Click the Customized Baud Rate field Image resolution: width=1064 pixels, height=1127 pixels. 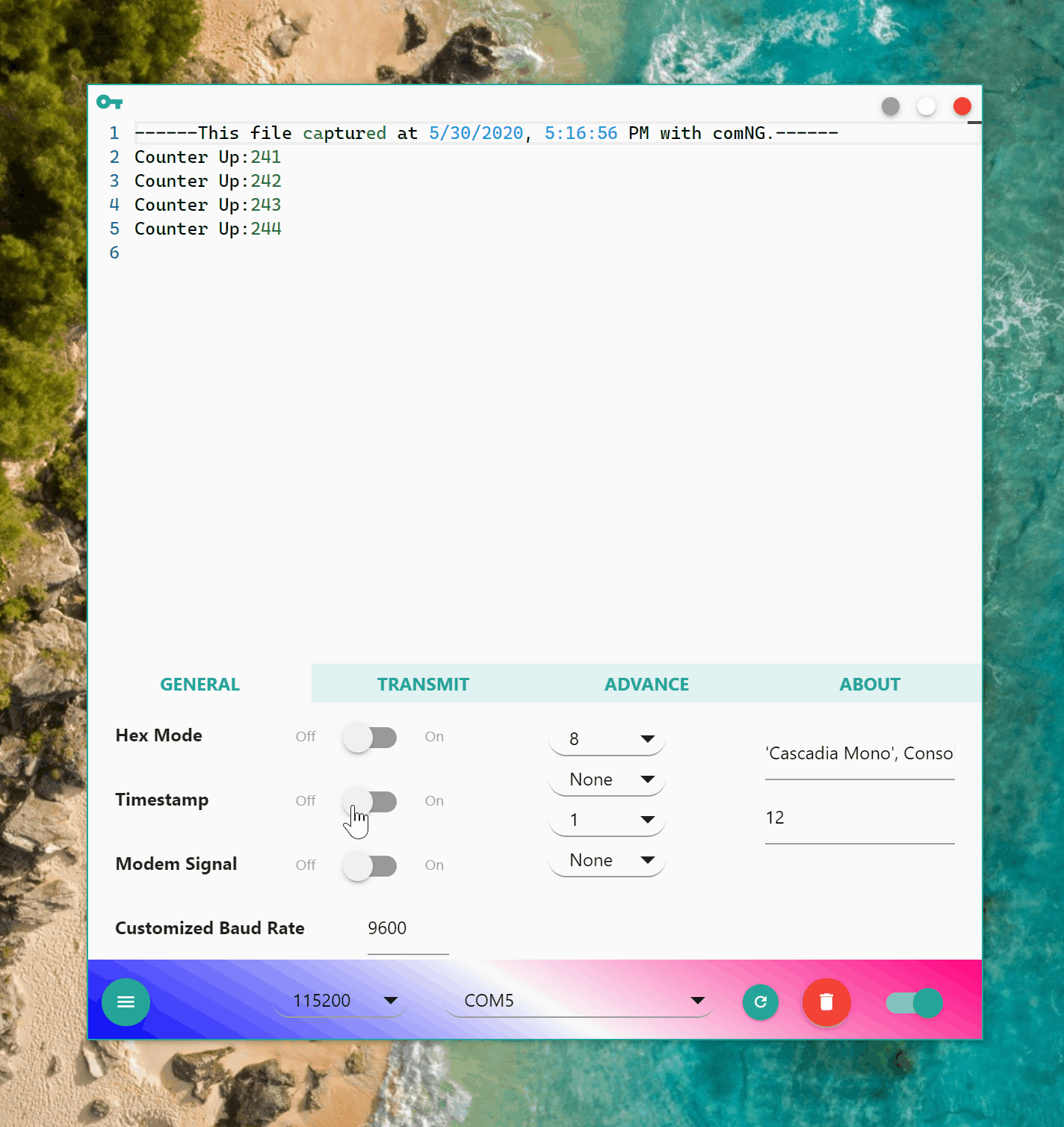(407, 929)
